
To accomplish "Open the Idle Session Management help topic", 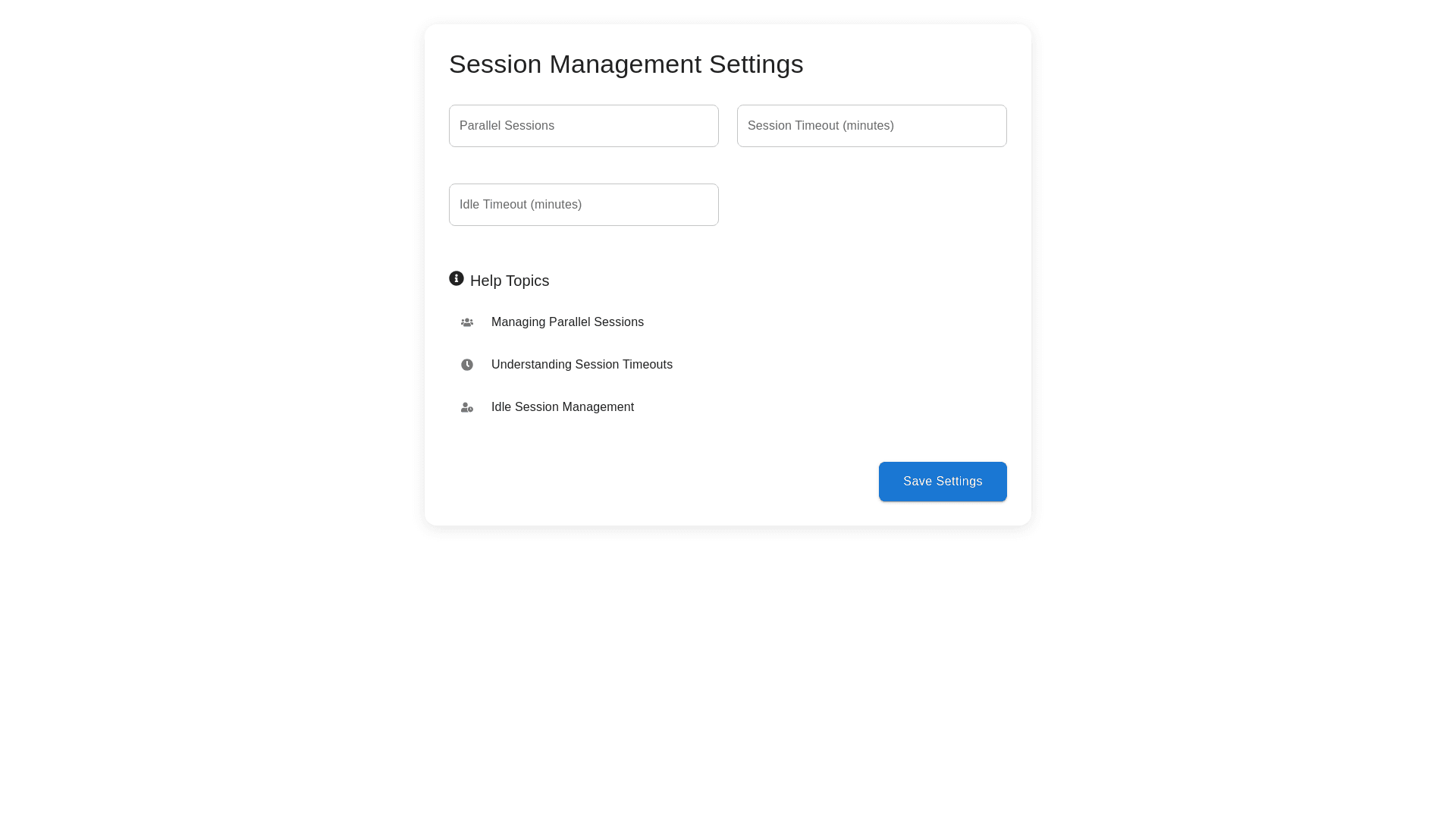I will pyautogui.click(x=562, y=407).
